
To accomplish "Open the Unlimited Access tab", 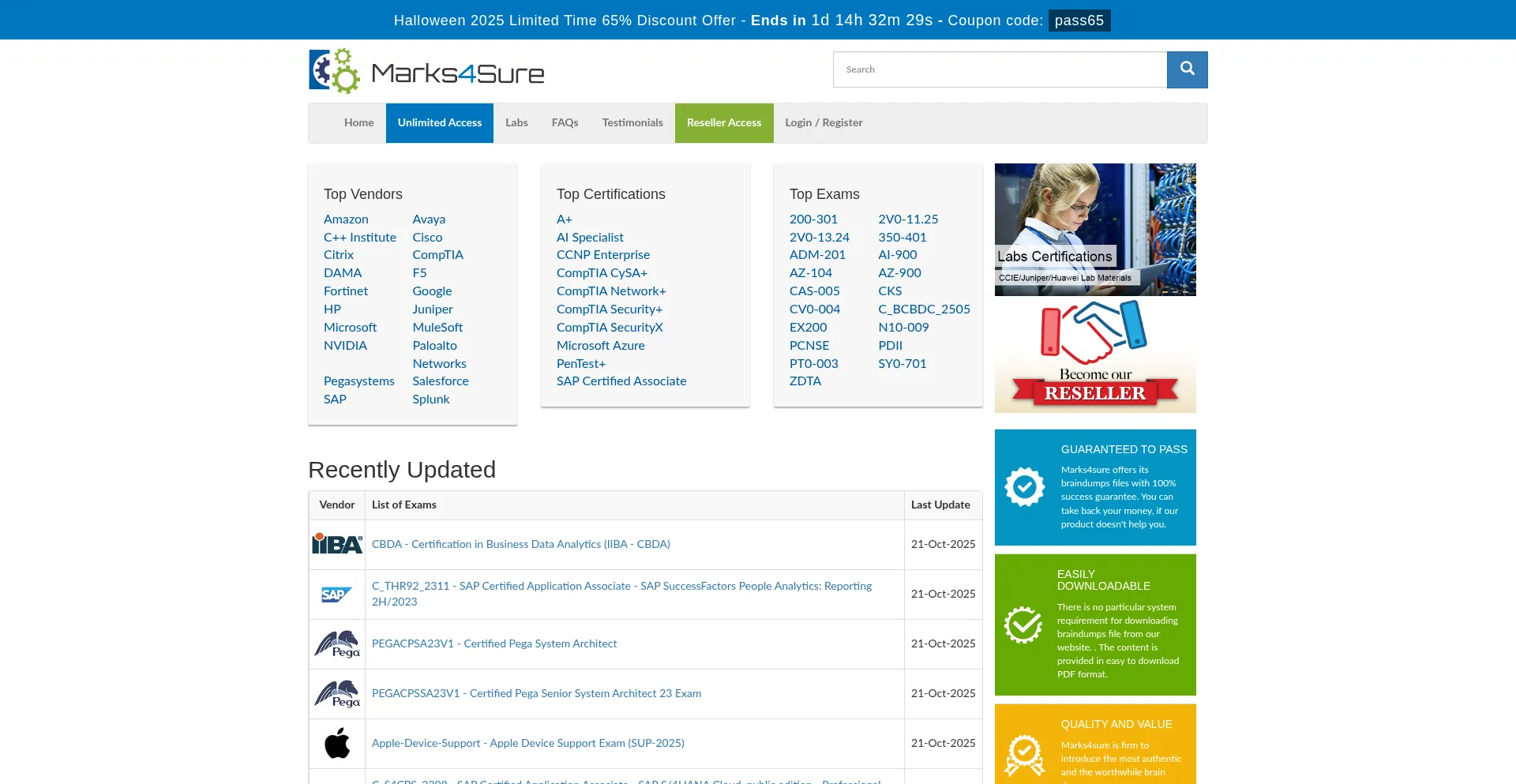I will pos(439,123).
